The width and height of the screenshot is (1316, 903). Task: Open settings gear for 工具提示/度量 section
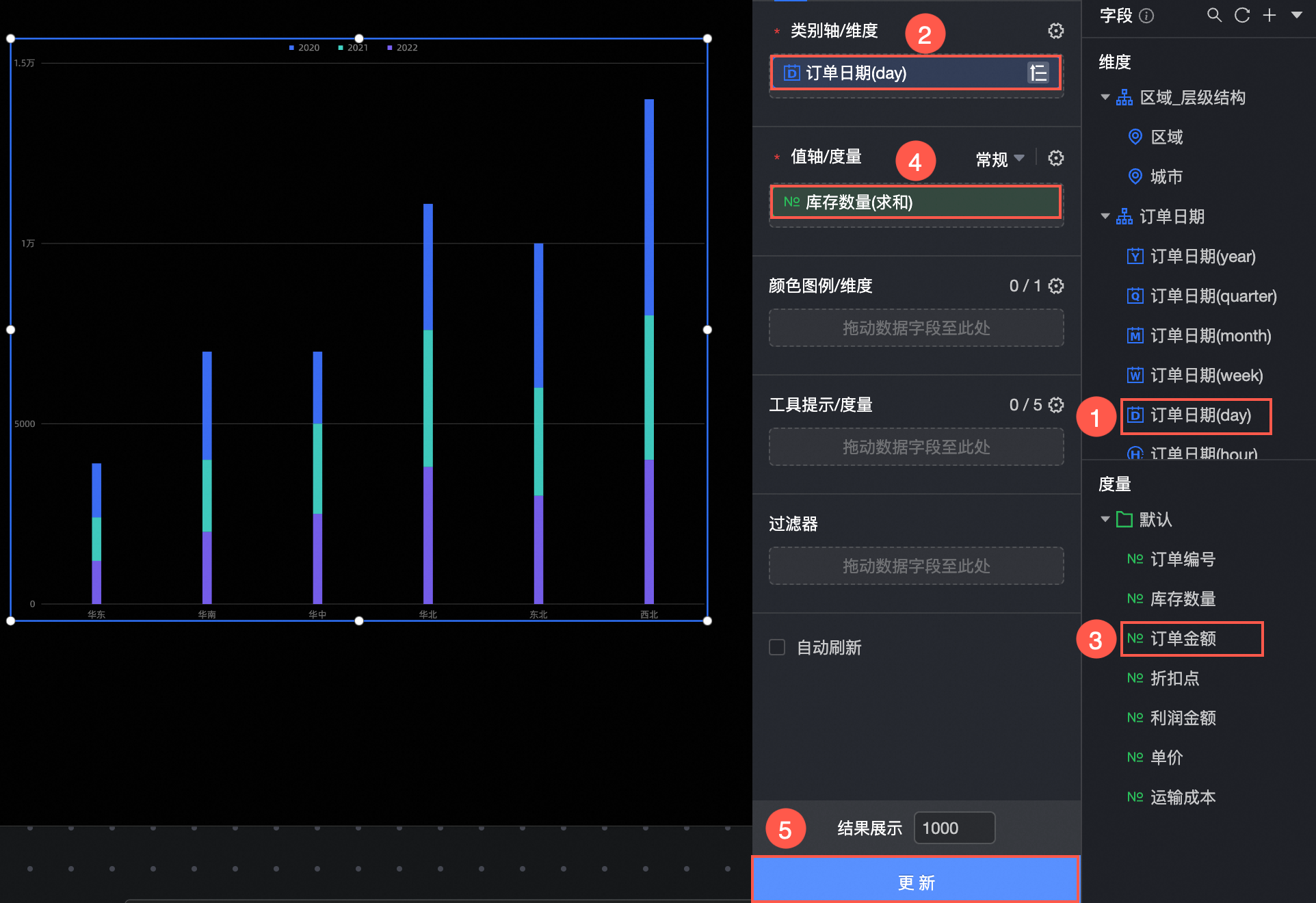click(1055, 405)
